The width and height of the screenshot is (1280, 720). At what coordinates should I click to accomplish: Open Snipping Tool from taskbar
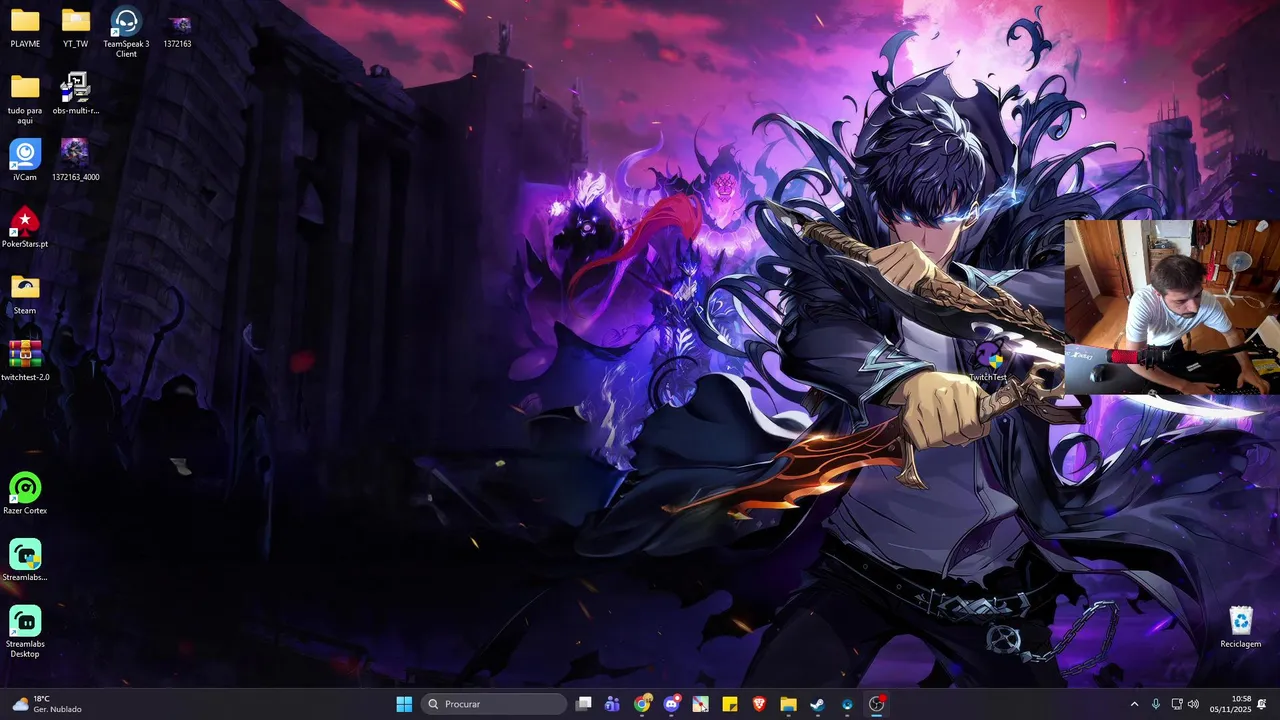(x=700, y=704)
